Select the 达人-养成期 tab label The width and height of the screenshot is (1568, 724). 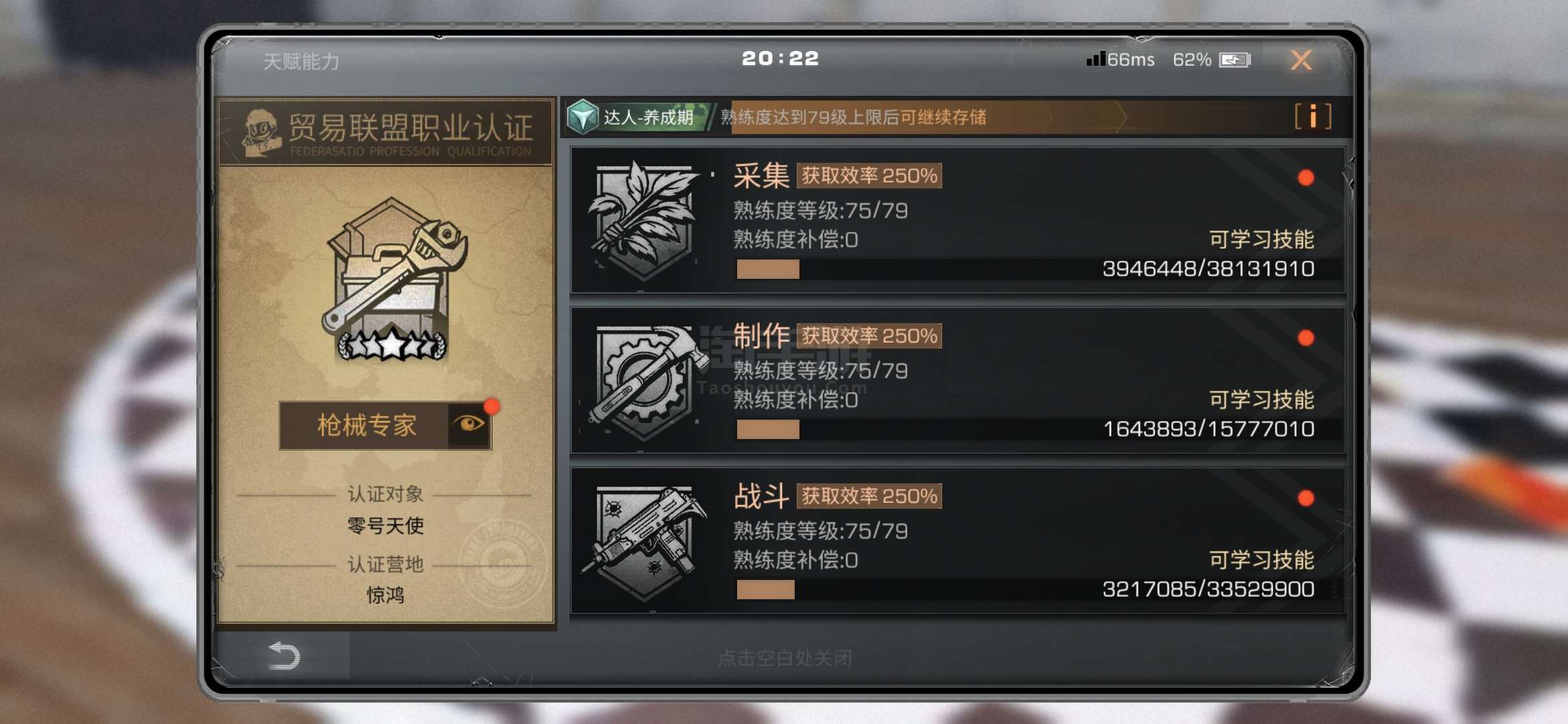click(x=648, y=117)
